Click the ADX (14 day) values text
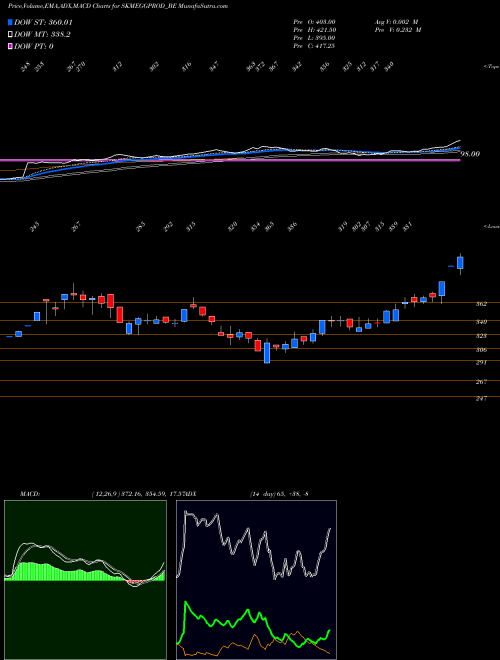This screenshot has height=660, width=500. (x=279, y=494)
